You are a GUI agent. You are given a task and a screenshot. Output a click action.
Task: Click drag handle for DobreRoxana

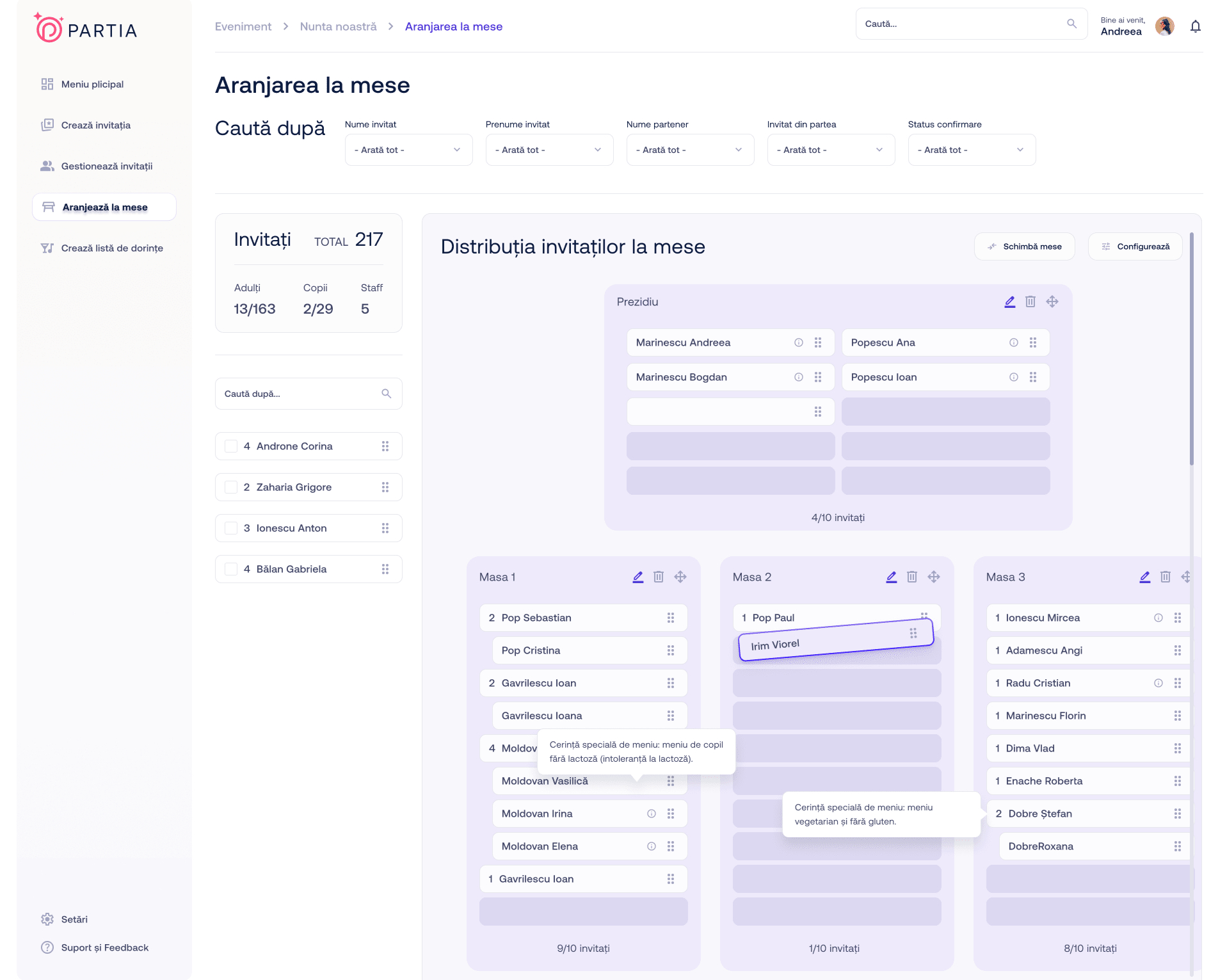1178,846
